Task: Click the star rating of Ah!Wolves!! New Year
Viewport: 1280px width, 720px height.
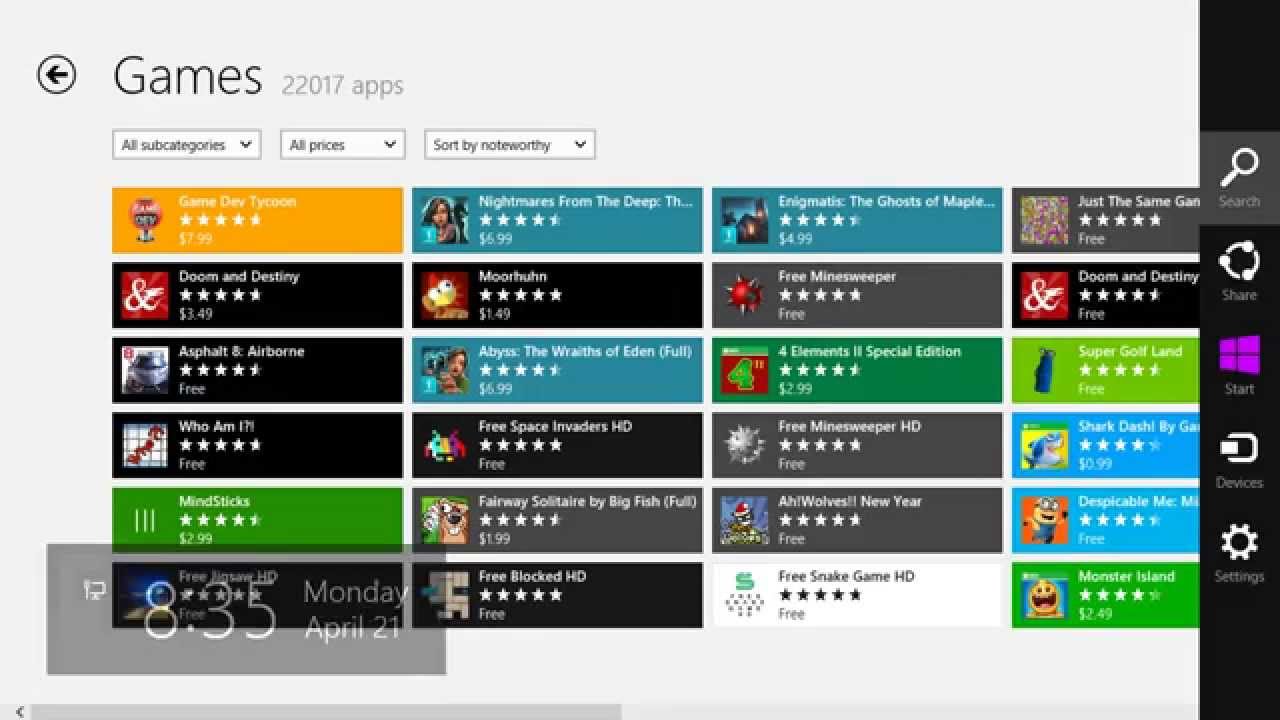Action: [x=820, y=520]
